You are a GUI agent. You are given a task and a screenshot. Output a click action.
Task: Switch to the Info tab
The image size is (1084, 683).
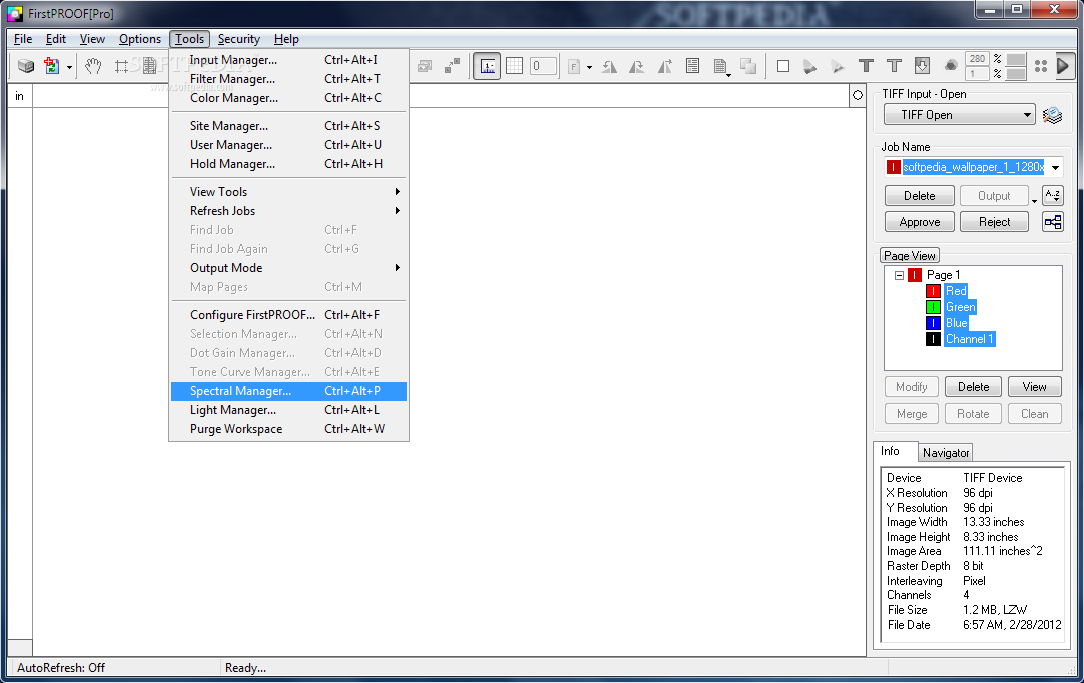[890, 451]
